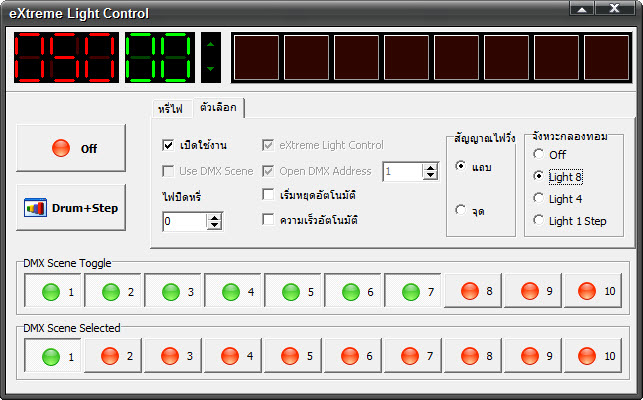Toggle DMX Scene Toggle button 10

(x=593, y=291)
